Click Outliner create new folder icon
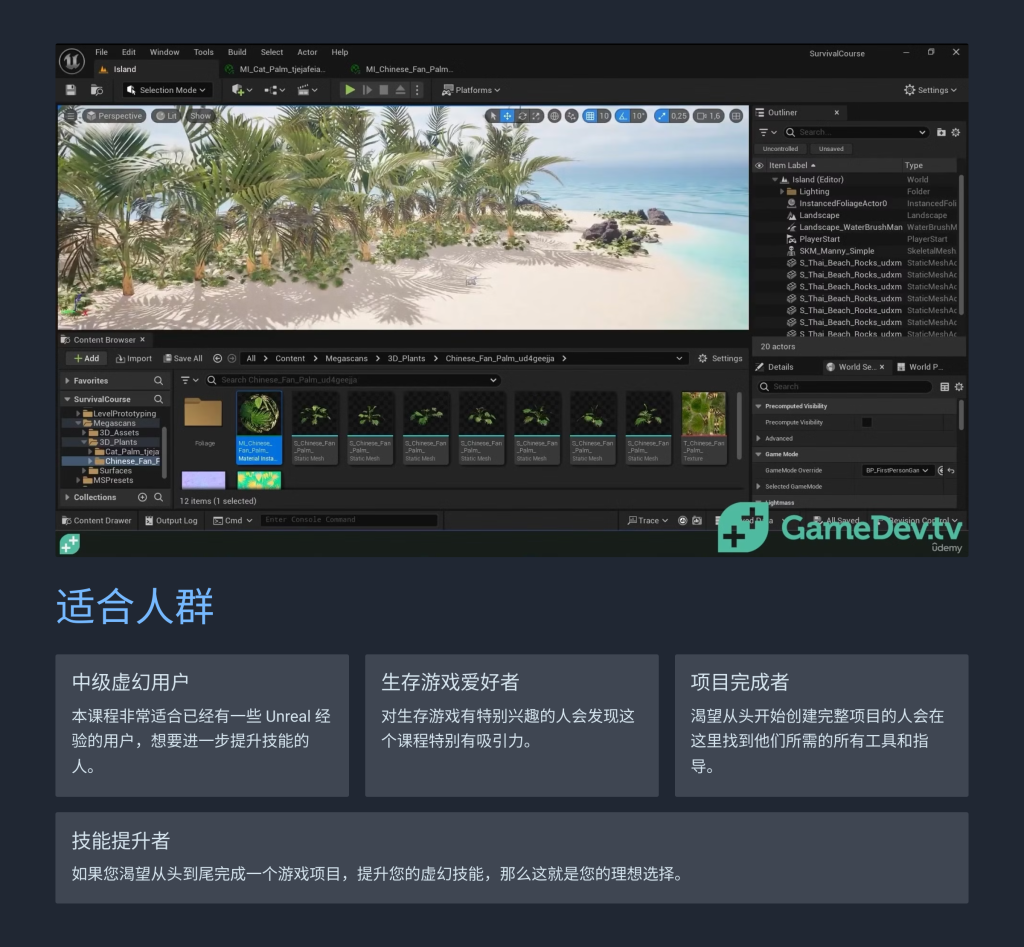This screenshot has height=947, width=1024. click(941, 133)
